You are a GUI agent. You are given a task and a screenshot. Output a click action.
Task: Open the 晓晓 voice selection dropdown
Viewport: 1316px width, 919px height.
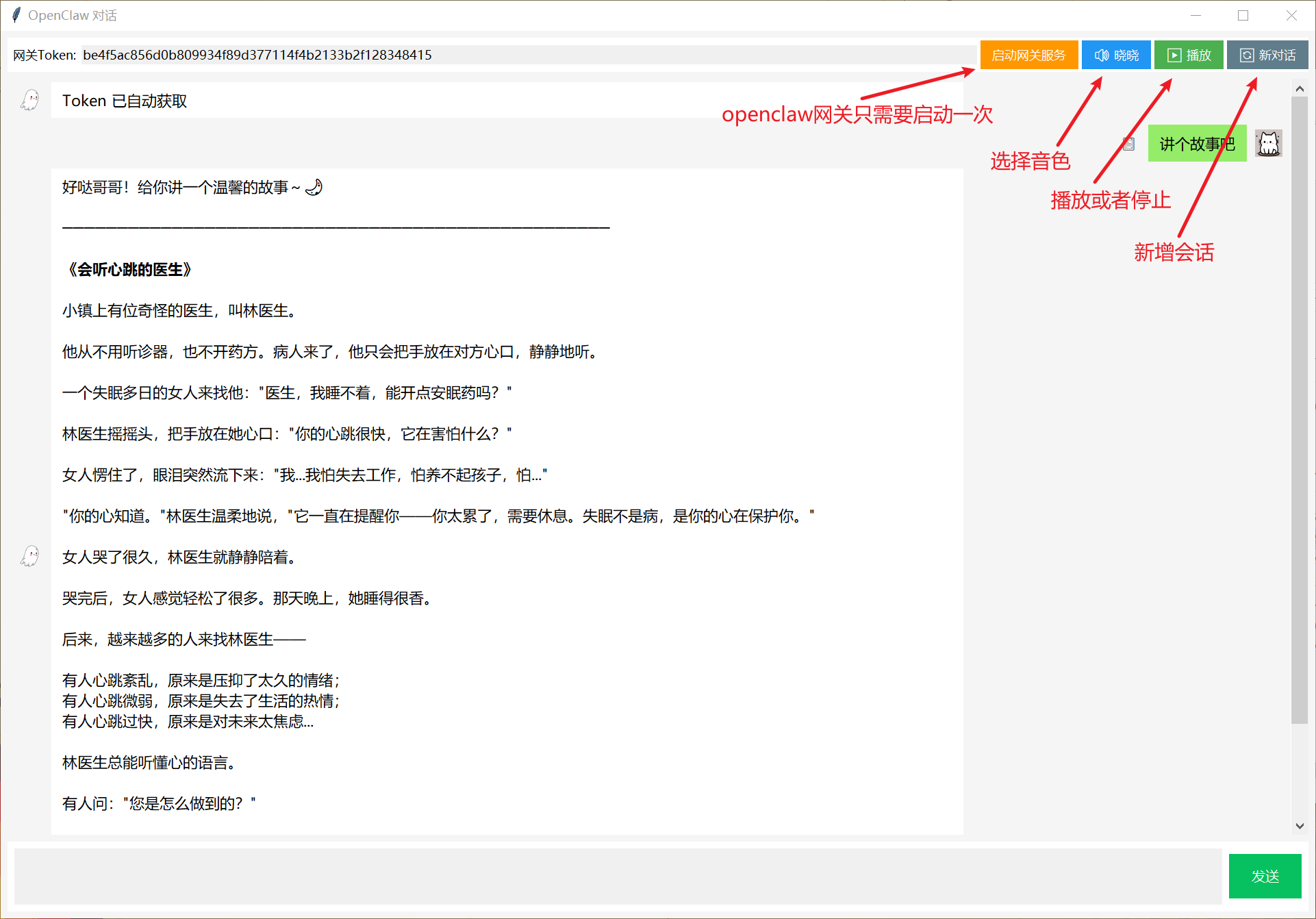click(x=1116, y=55)
